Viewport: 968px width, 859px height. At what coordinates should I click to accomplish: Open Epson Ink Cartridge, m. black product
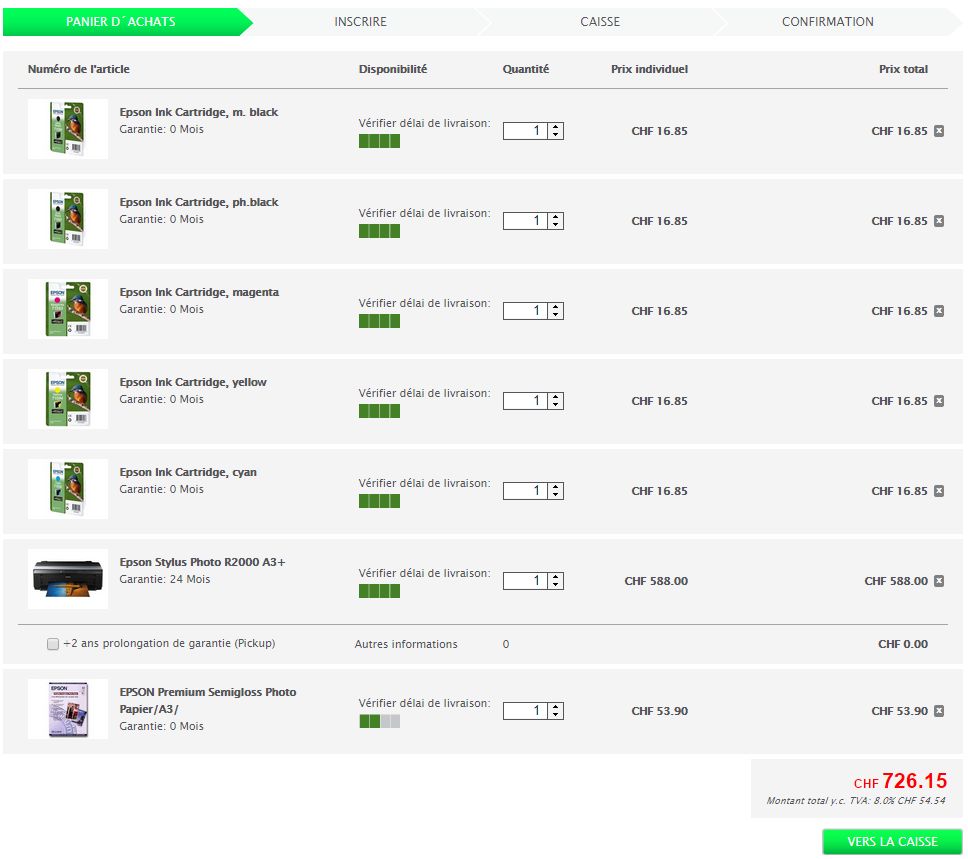click(199, 112)
